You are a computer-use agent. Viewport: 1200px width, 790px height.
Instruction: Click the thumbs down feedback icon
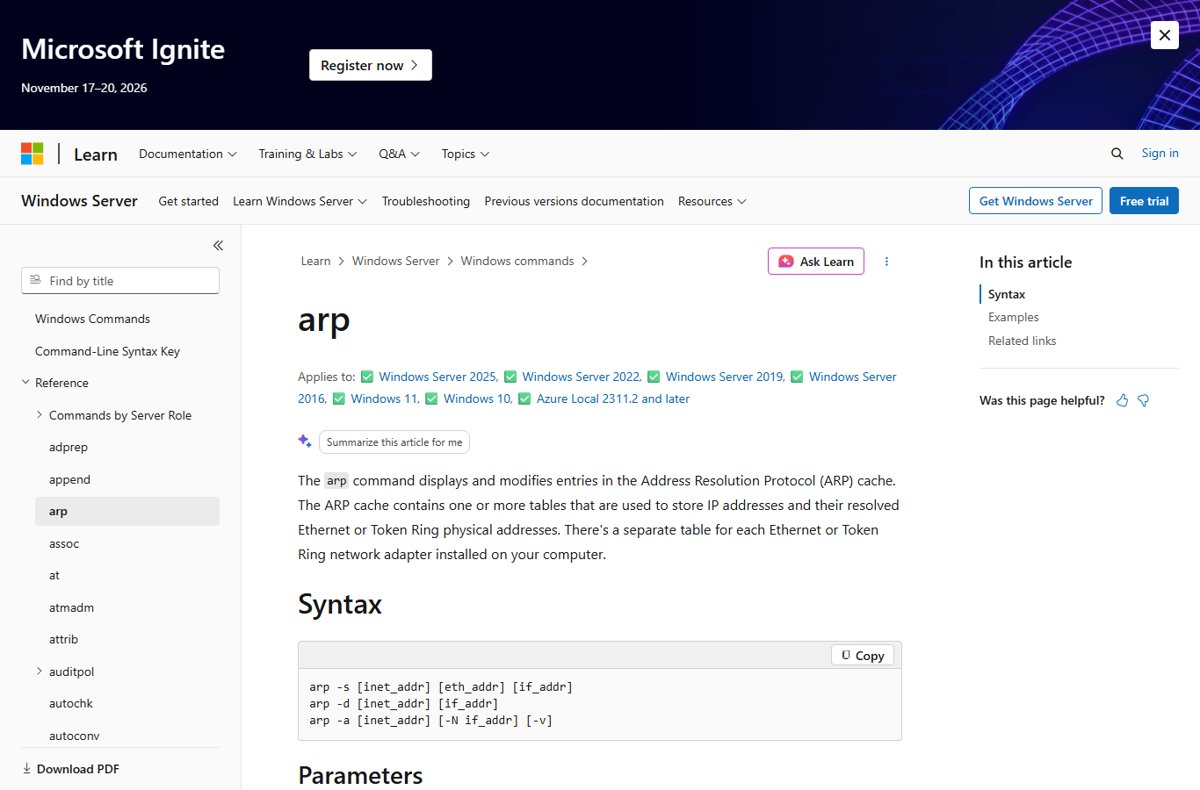[1143, 400]
